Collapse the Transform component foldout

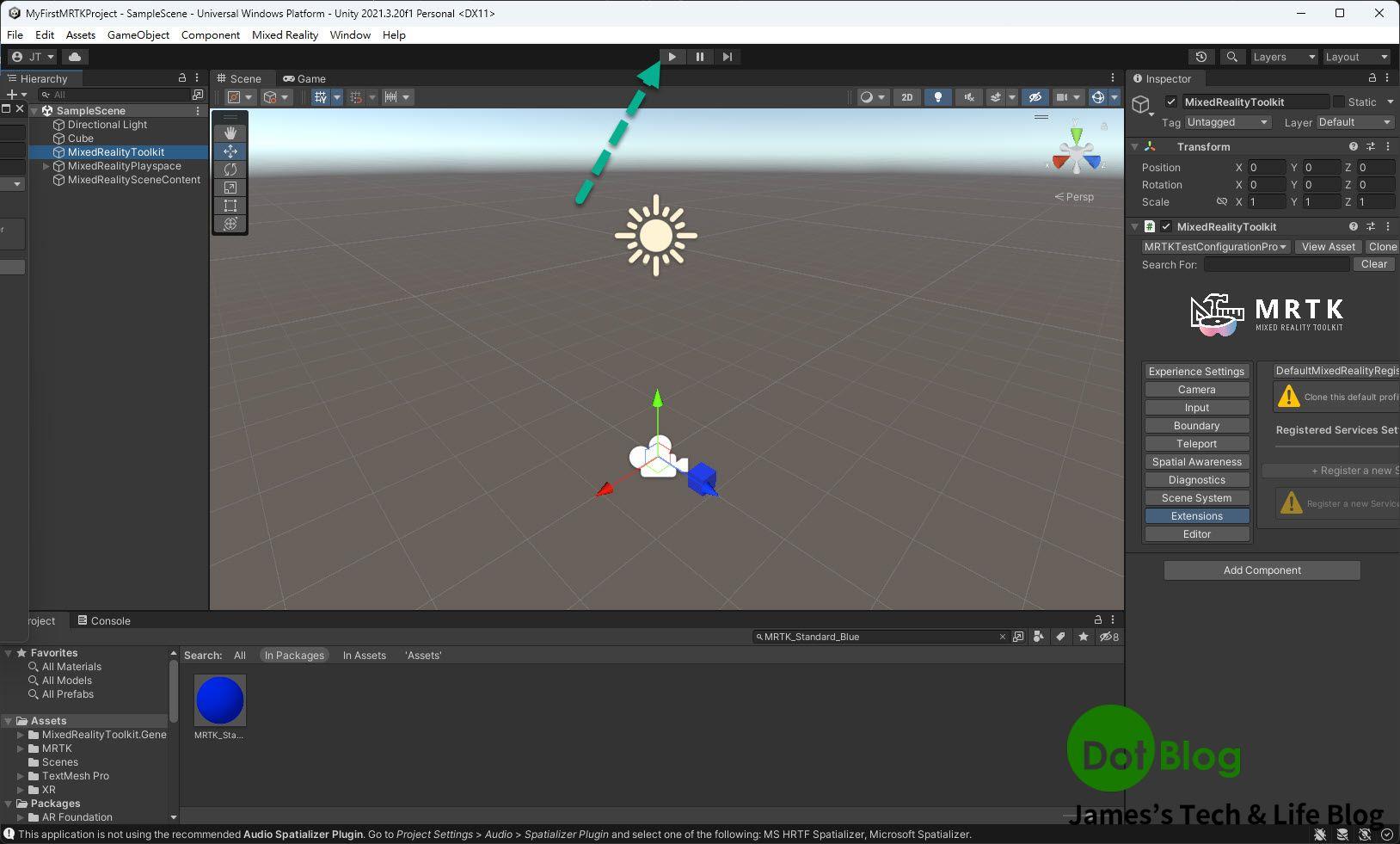[x=1135, y=147]
